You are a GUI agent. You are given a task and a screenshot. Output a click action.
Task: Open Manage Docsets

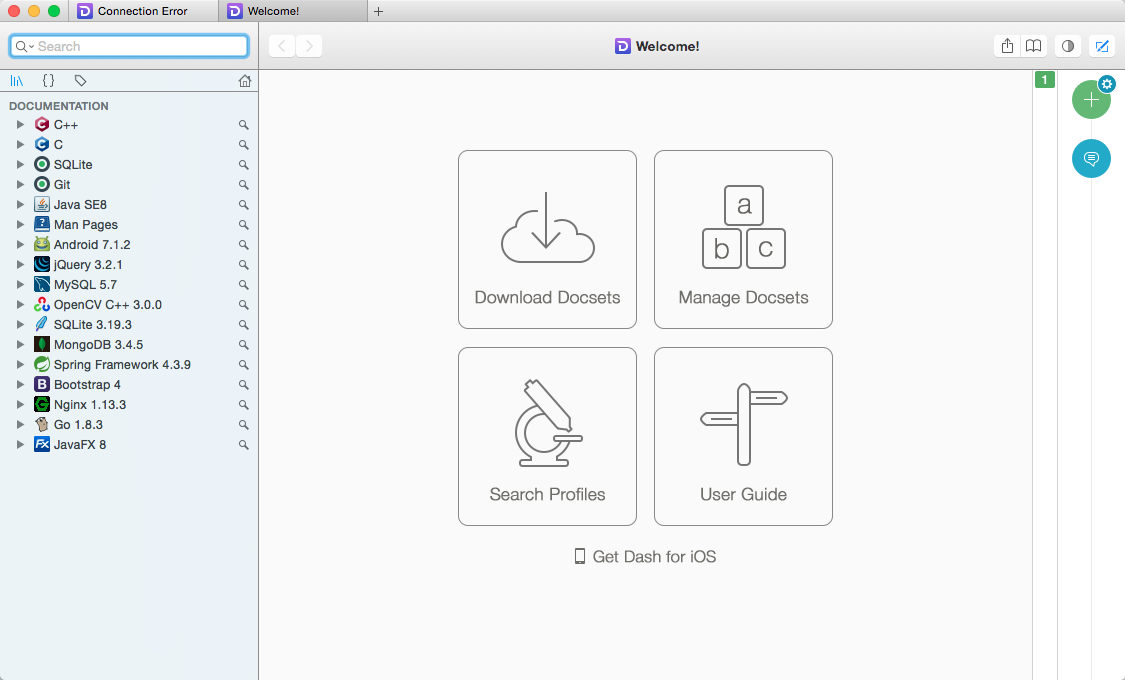tap(743, 240)
